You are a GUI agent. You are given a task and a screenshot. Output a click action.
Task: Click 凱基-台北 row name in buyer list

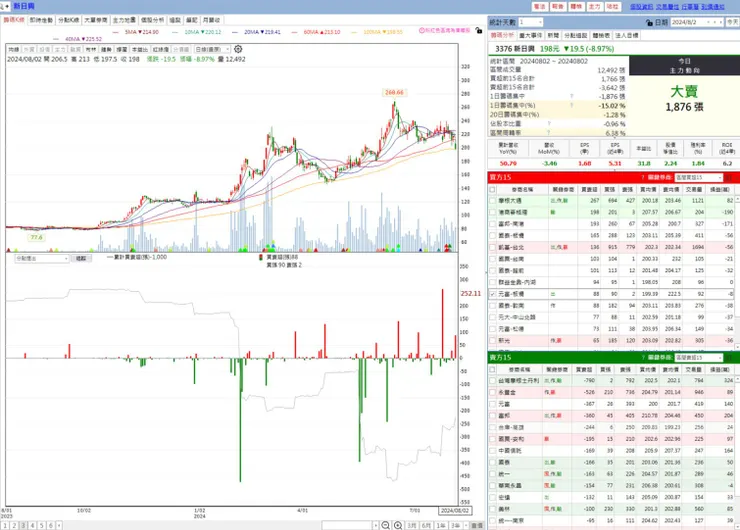coord(511,247)
